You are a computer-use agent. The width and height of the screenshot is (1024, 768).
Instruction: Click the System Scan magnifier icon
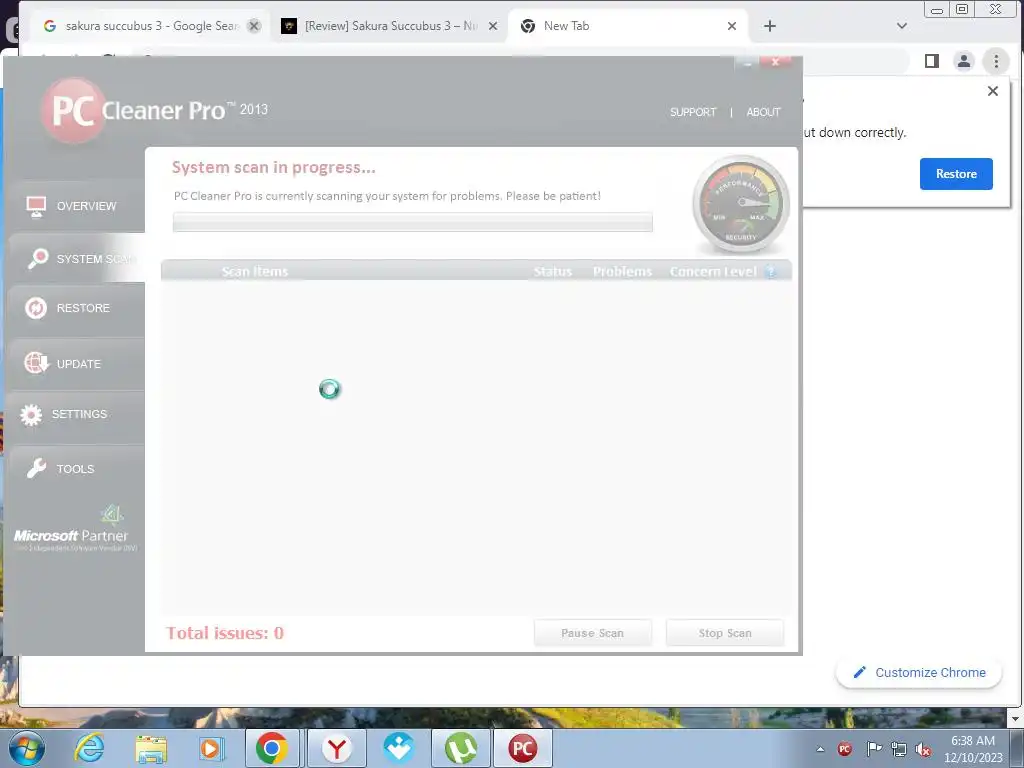tap(37, 259)
